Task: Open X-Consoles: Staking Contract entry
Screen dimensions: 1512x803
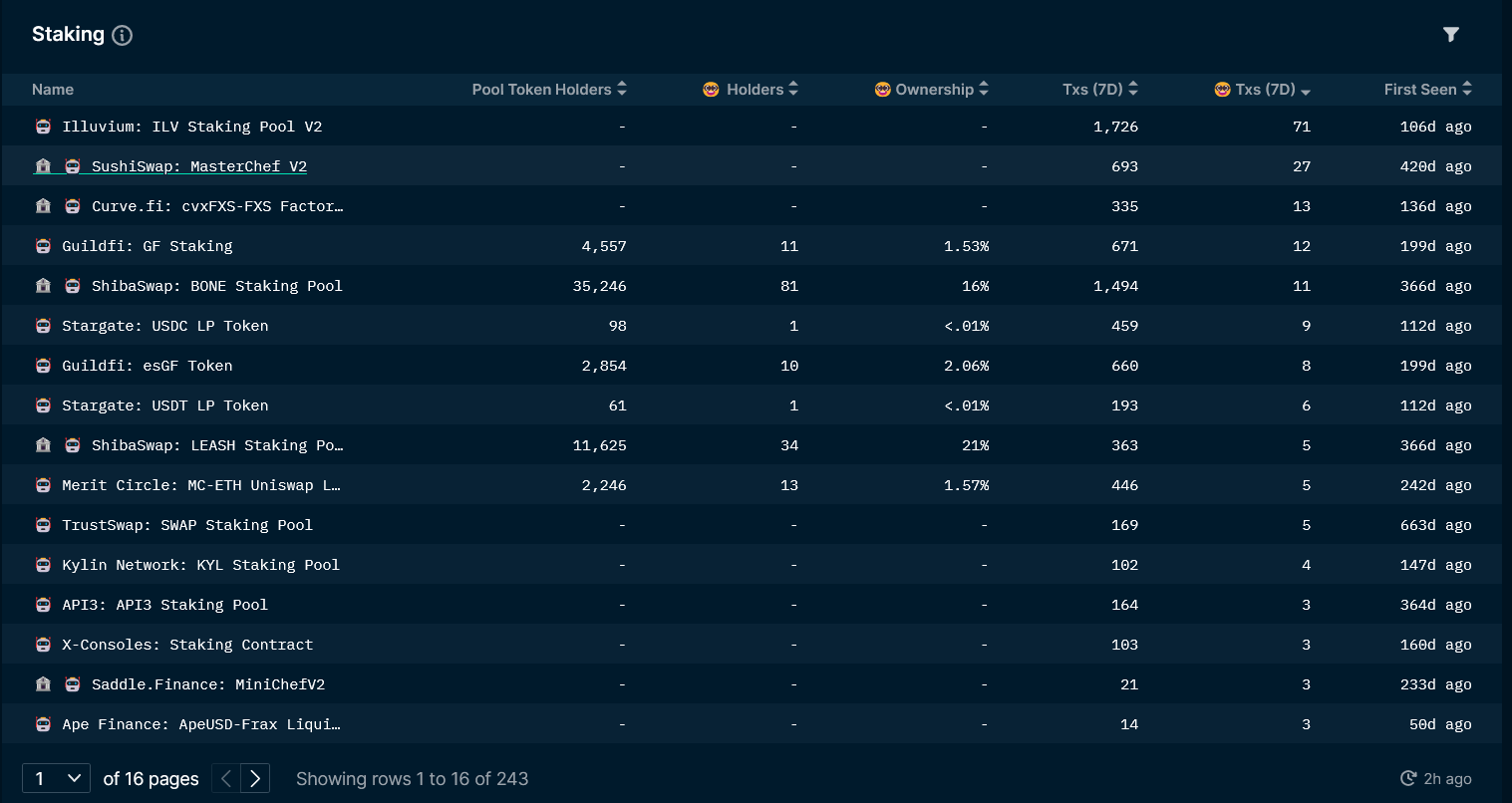Action: click(x=187, y=645)
